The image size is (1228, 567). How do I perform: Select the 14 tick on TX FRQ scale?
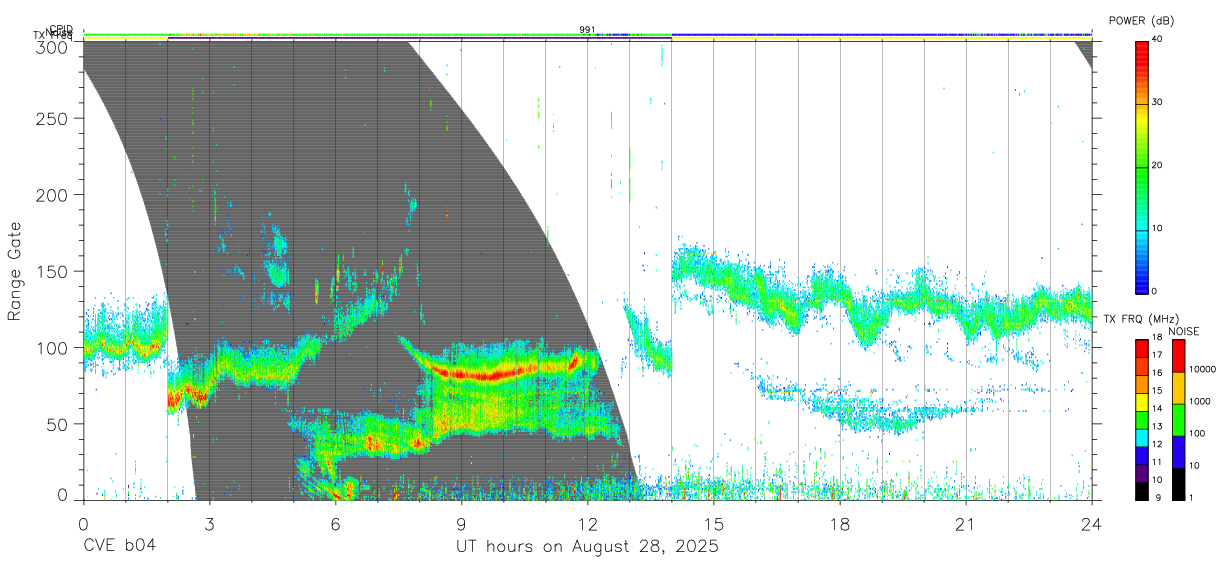(x=1157, y=410)
